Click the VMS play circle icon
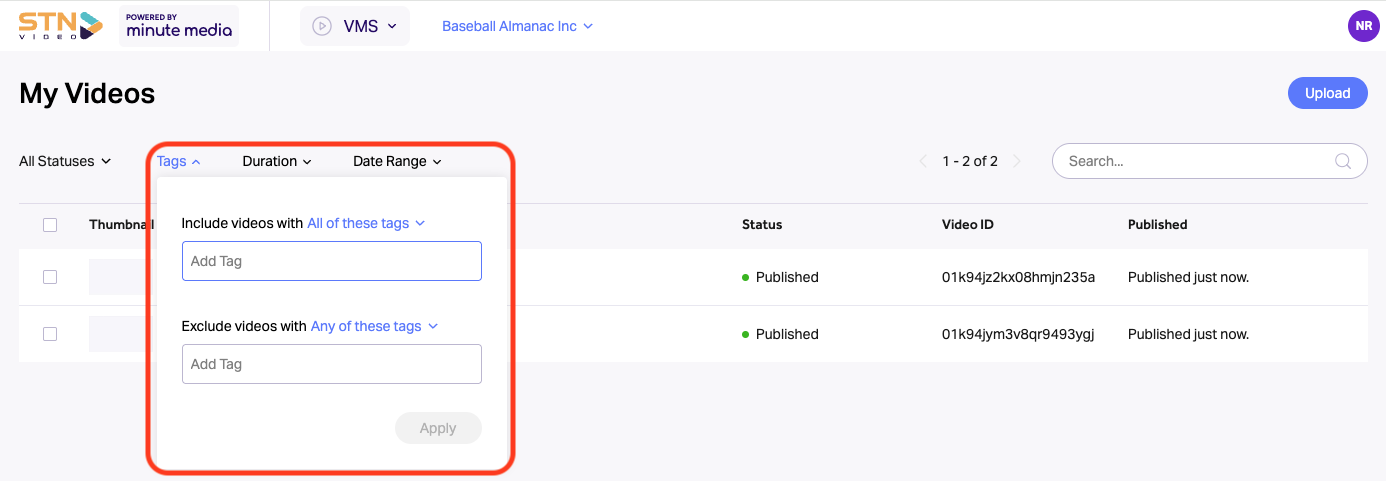The width and height of the screenshot is (1386, 481). click(322, 26)
